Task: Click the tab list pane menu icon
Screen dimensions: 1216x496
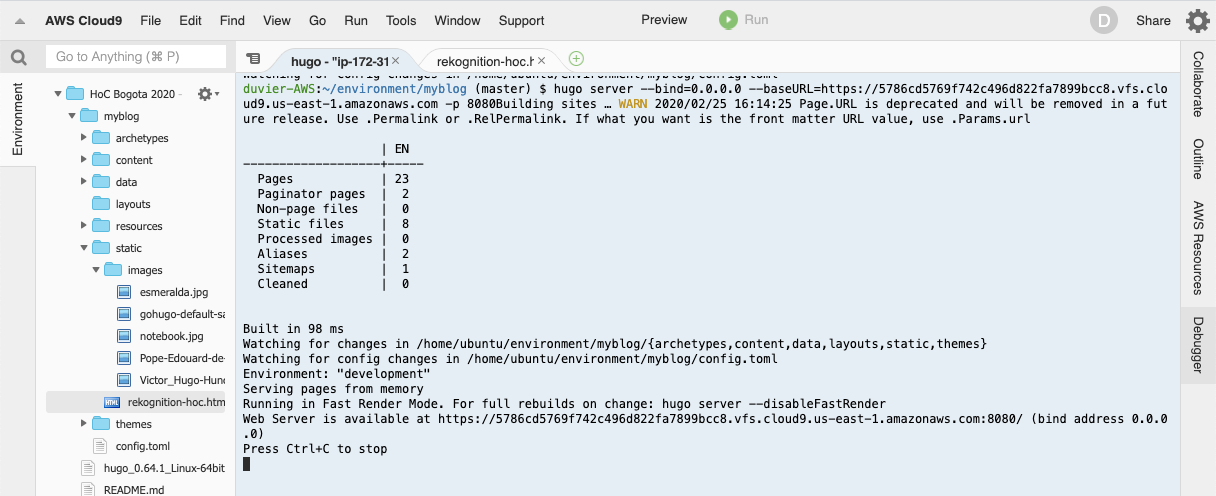Action: (253, 59)
